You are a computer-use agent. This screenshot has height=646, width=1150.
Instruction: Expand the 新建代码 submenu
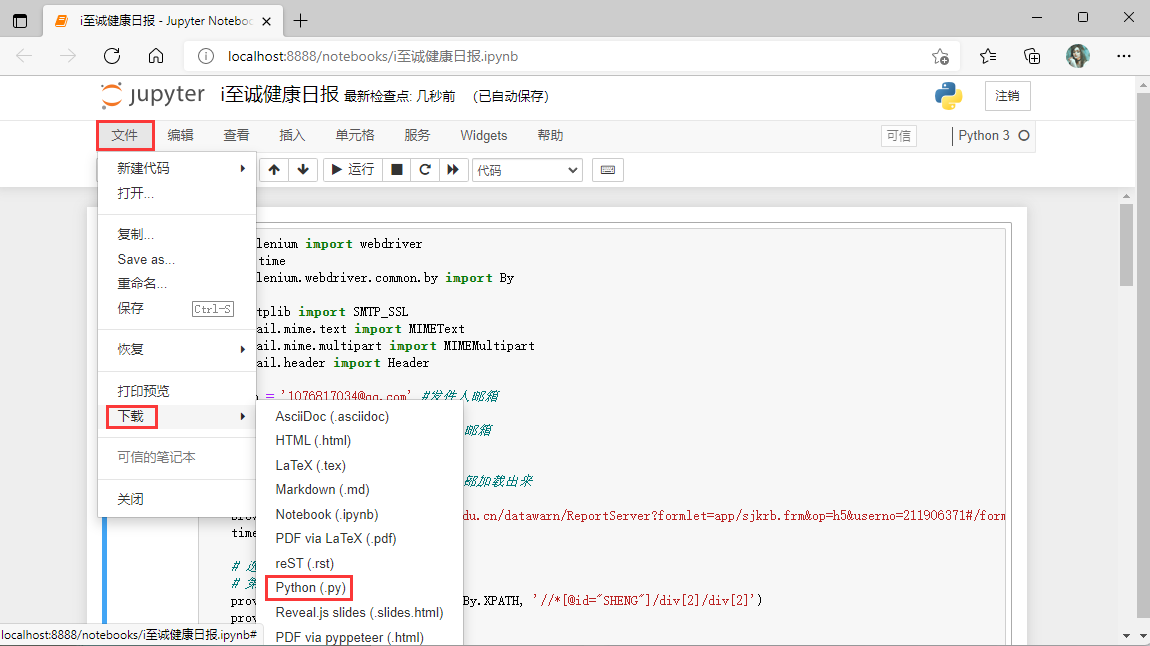point(177,168)
